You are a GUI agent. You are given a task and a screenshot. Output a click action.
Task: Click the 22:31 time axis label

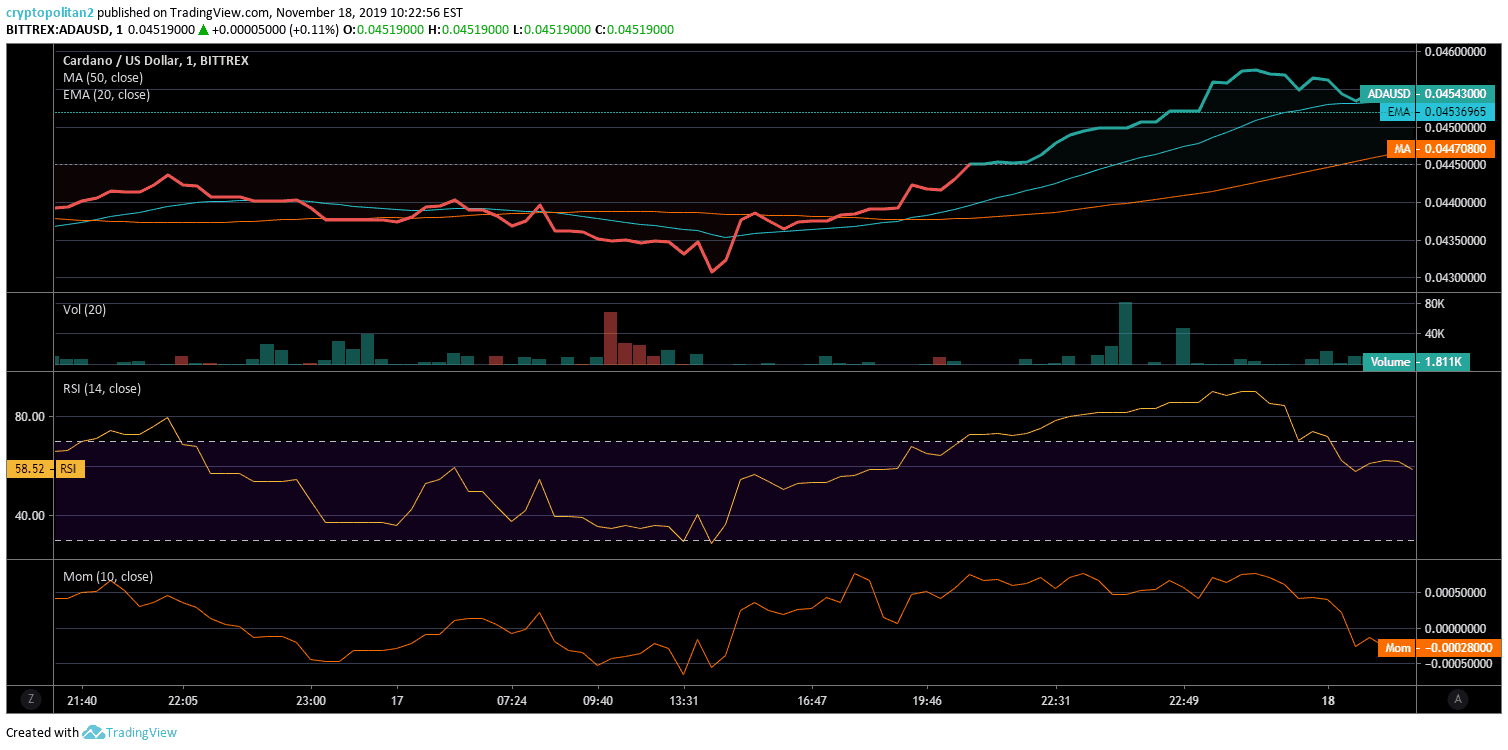[x=1055, y=701]
